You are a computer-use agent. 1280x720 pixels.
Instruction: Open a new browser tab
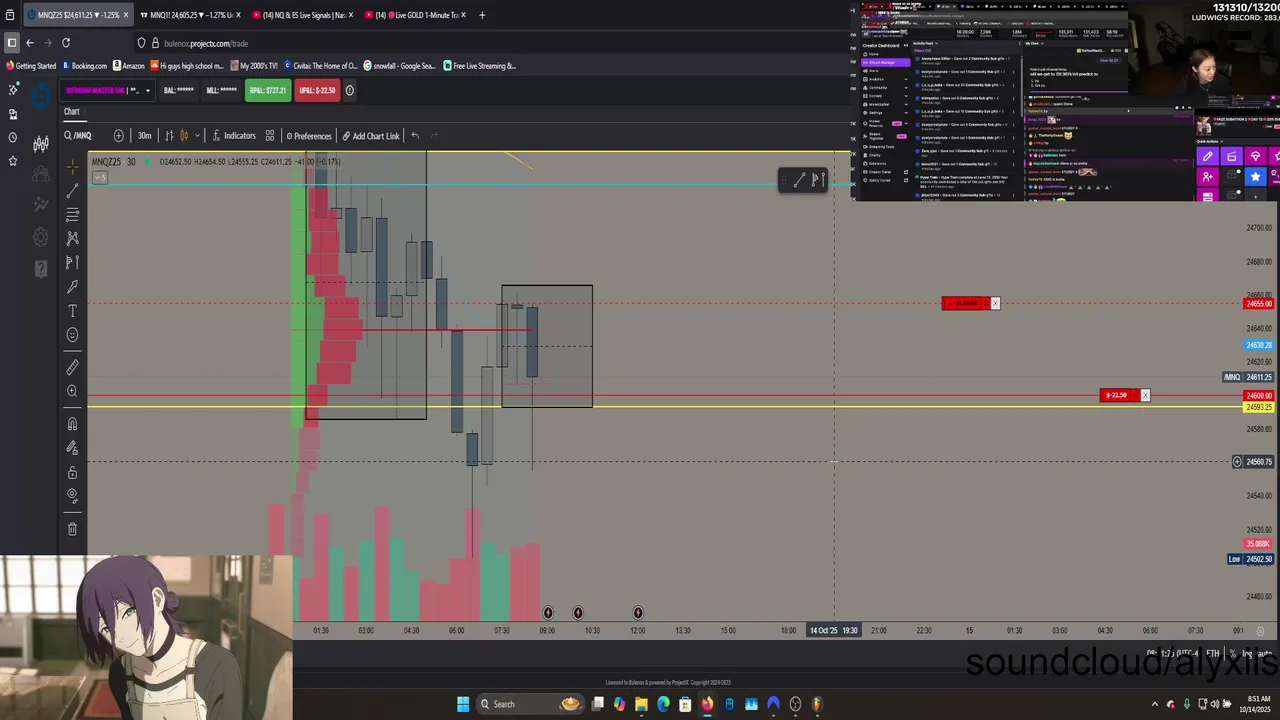tap(482, 15)
